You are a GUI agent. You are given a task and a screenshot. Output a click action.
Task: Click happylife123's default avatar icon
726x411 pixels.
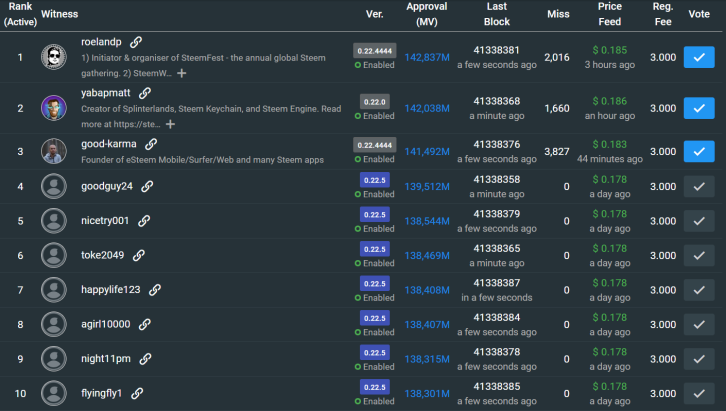coord(54,290)
